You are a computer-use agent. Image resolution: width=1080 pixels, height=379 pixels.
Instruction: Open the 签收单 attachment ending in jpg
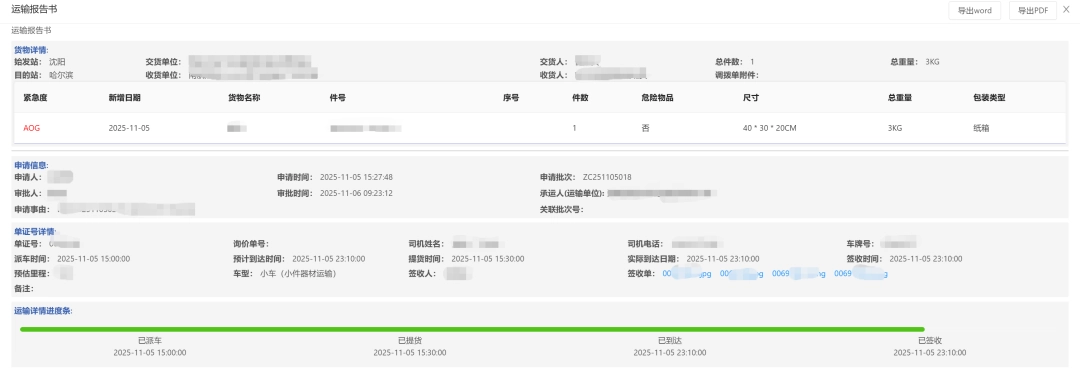point(686,274)
